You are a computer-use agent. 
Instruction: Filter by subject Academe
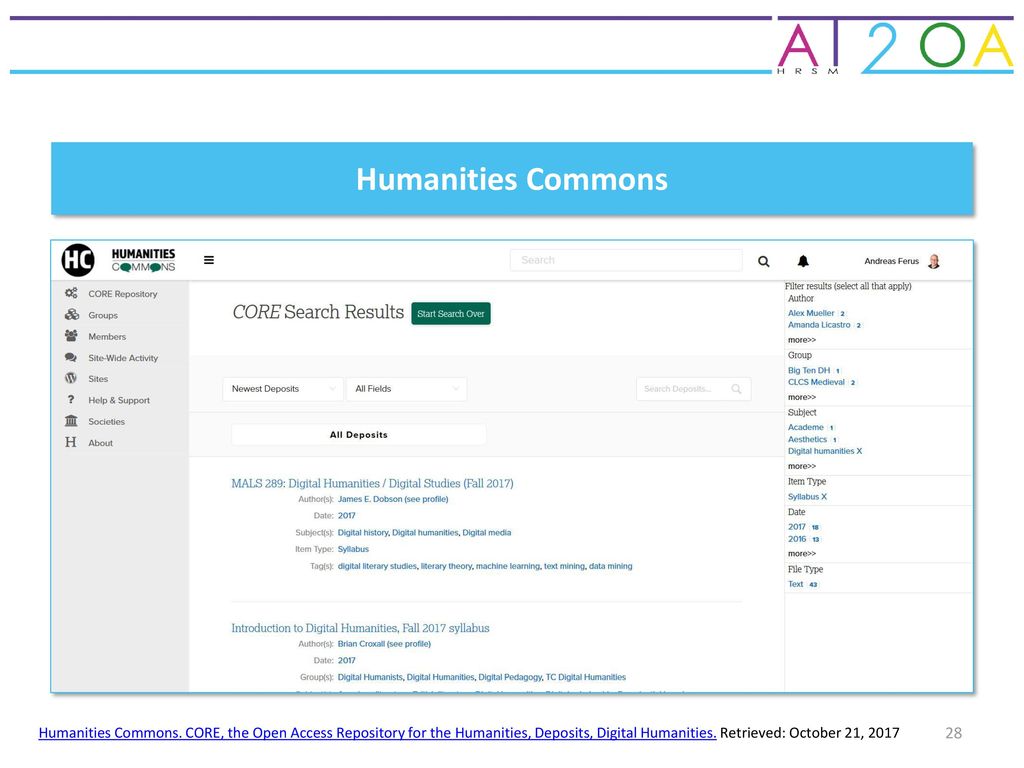pyautogui.click(x=806, y=427)
